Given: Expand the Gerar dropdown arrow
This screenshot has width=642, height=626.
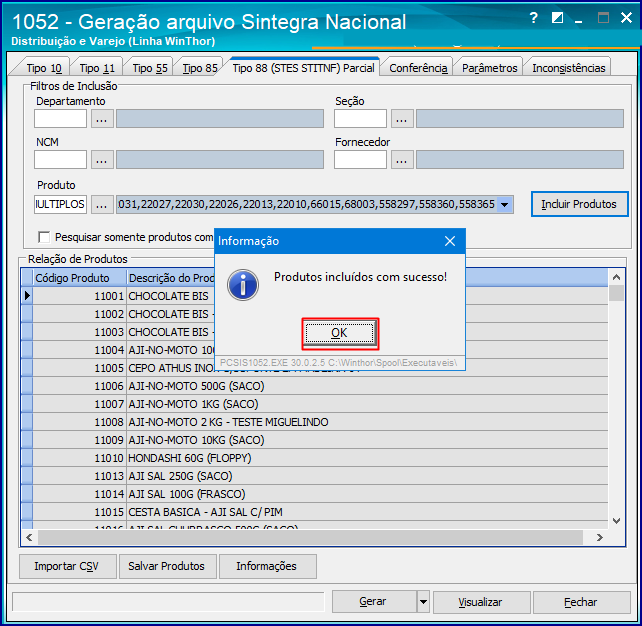Looking at the screenshot, I should [423, 602].
